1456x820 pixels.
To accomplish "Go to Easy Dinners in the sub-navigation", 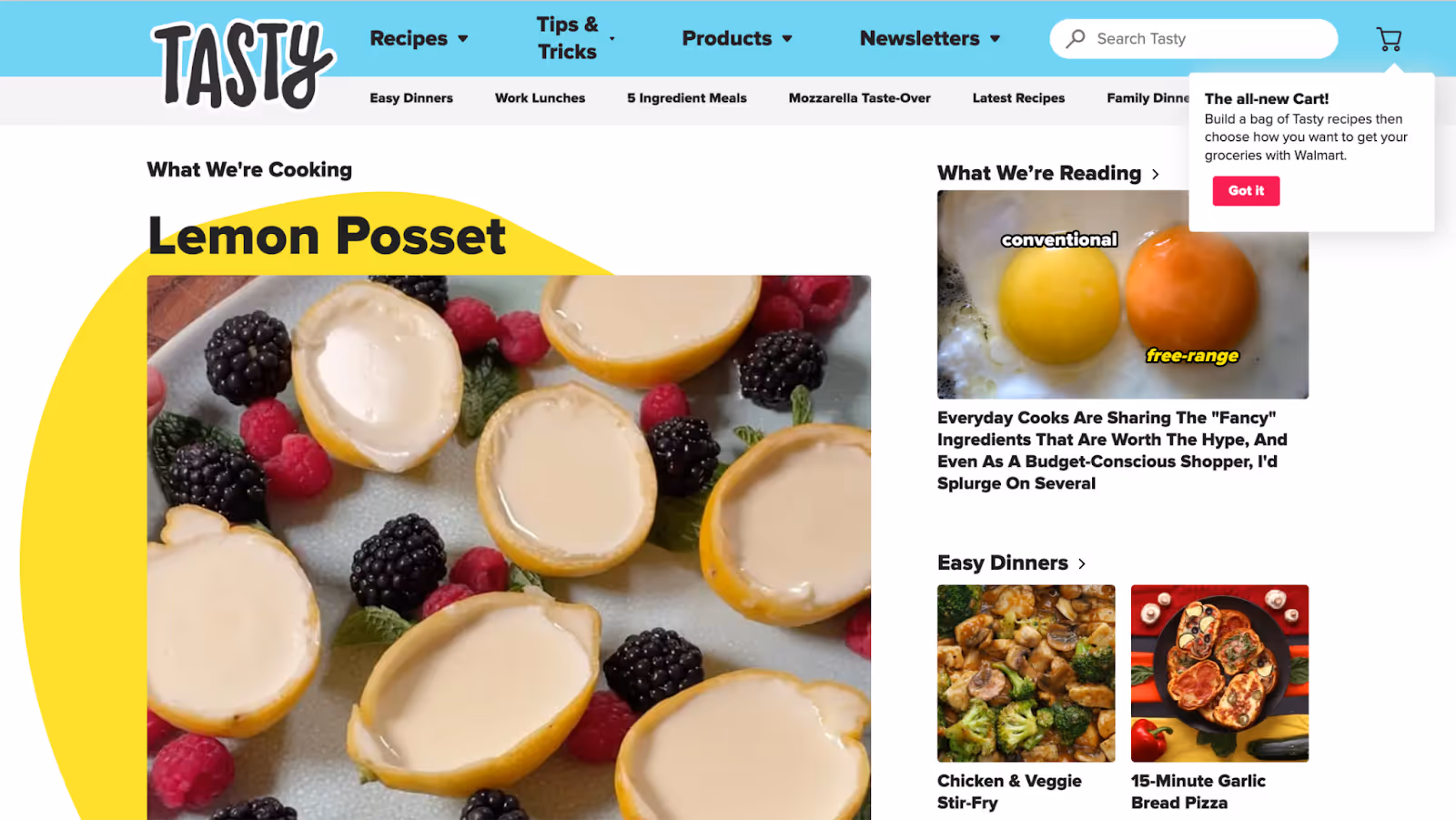I will [x=411, y=98].
